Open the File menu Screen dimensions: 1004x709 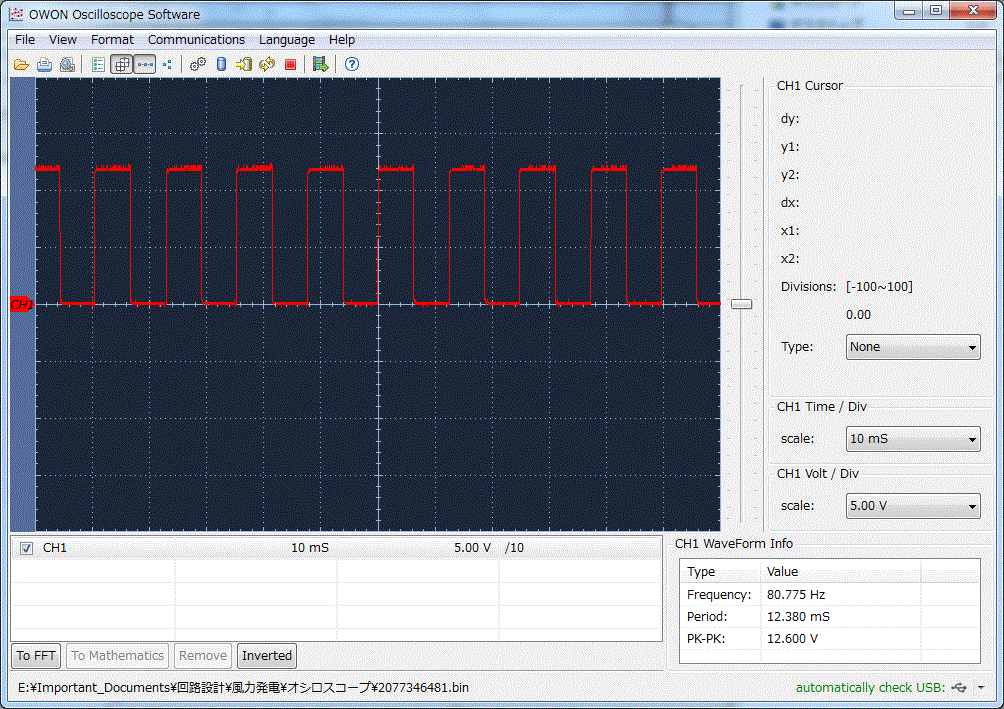pos(25,40)
